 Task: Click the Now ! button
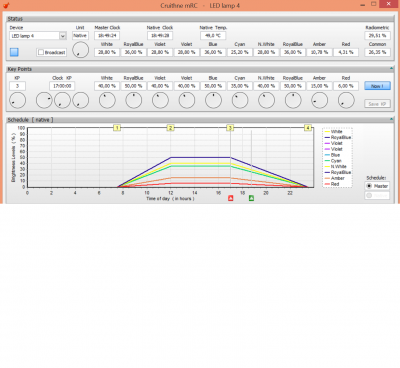tap(377, 86)
